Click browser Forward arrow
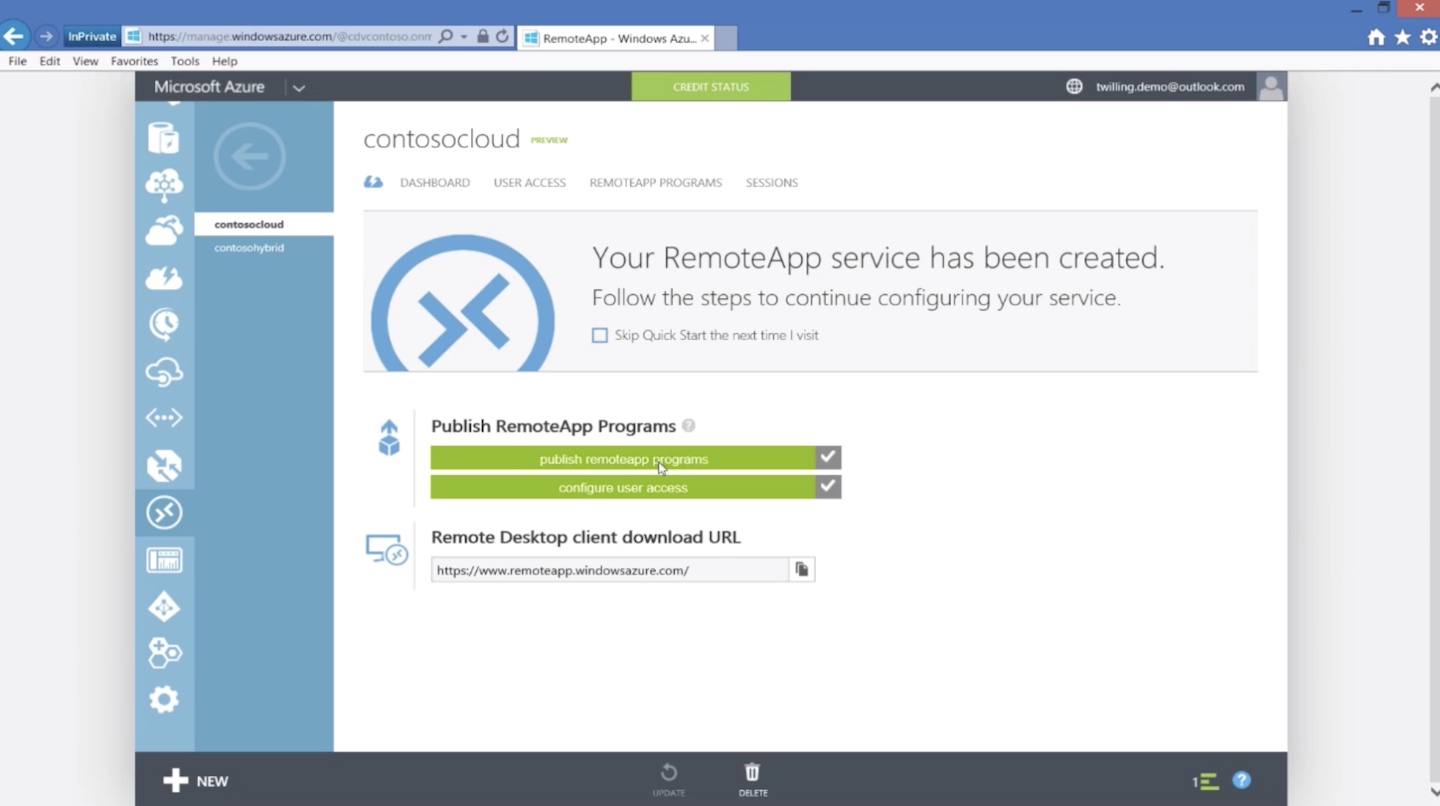This screenshot has height=806, width=1440. click(x=46, y=37)
